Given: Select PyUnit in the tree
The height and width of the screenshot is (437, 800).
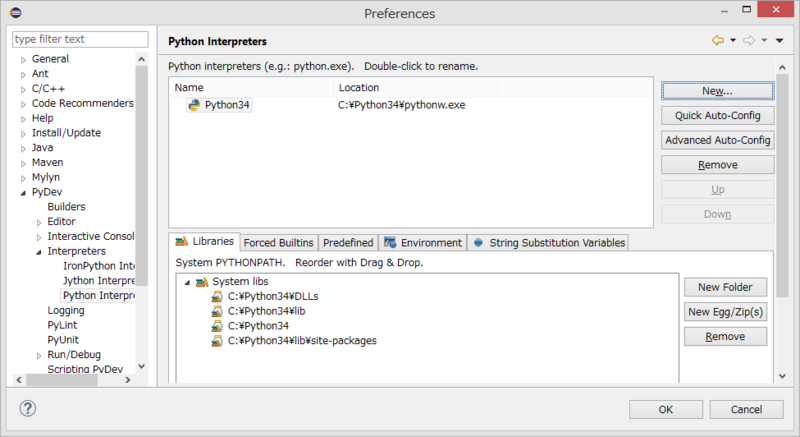Looking at the screenshot, I should [63, 340].
